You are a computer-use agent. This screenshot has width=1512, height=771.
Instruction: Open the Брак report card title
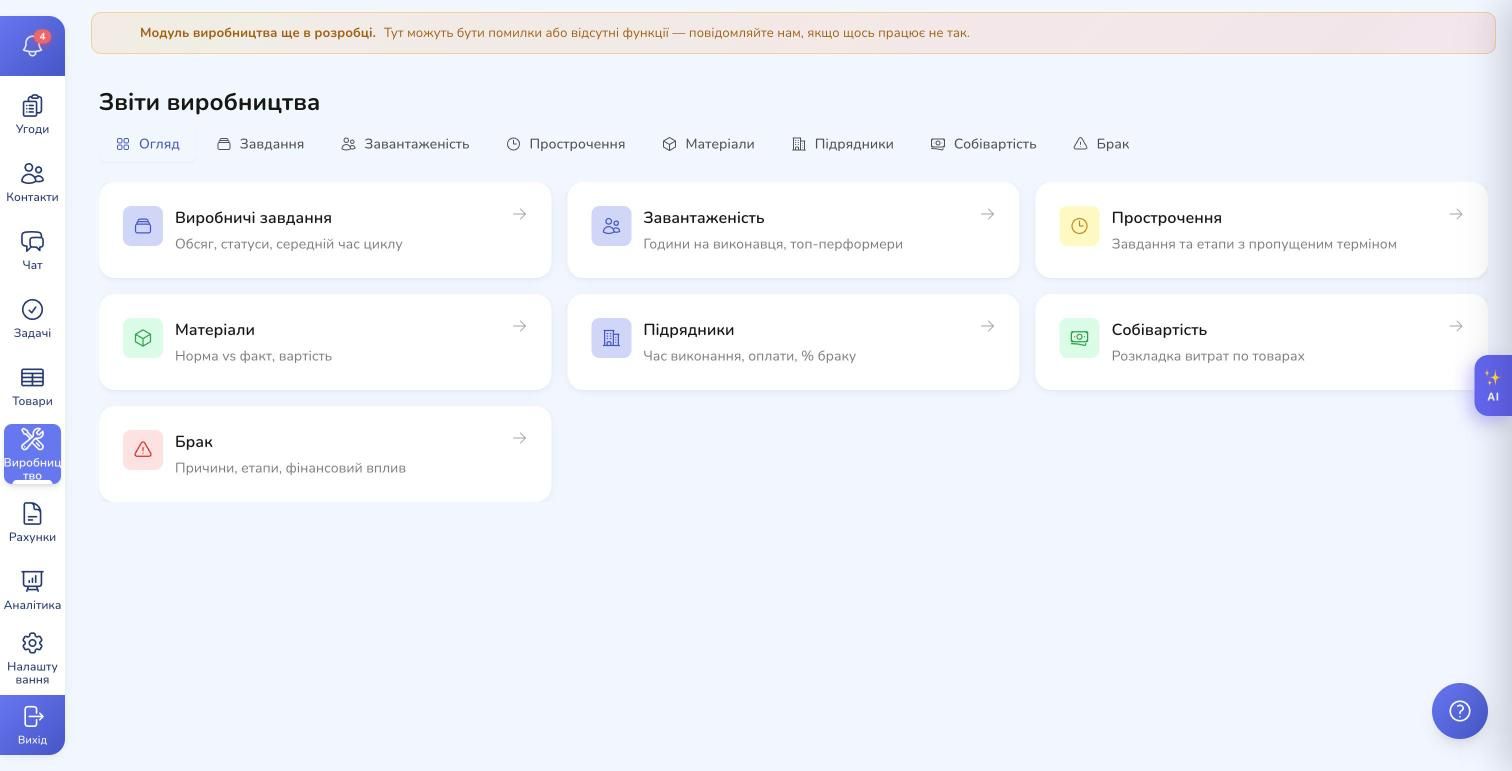click(x=194, y=442)
